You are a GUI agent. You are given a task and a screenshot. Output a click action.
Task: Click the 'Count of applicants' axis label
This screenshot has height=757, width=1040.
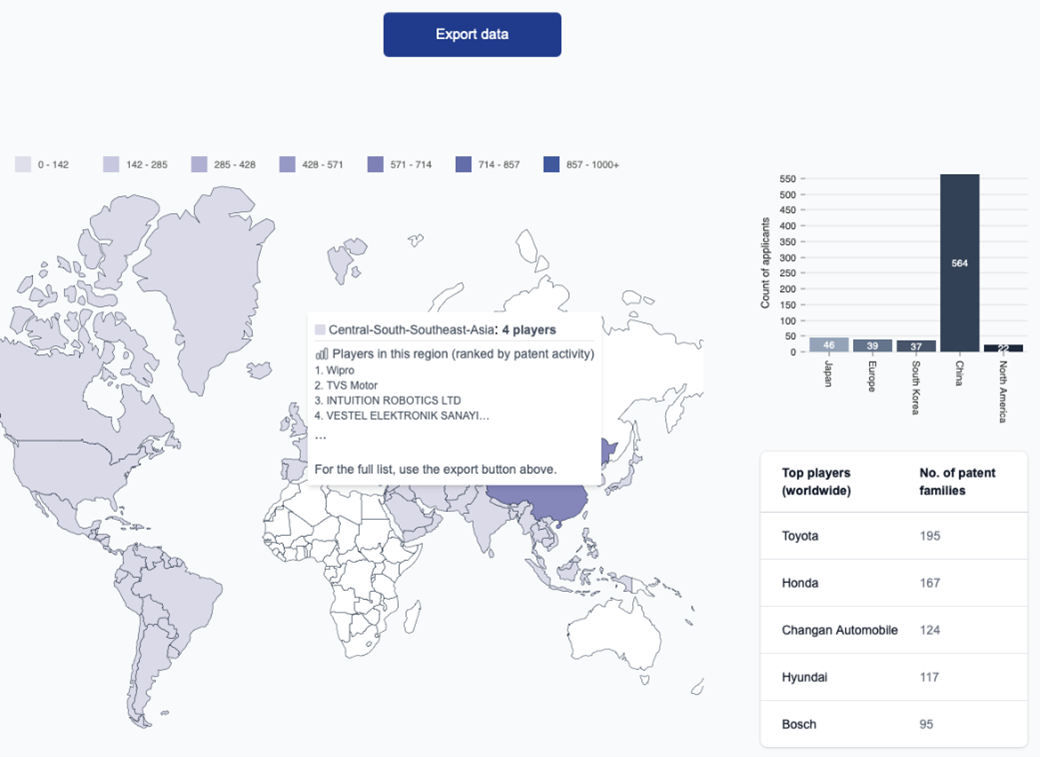coord(765,263)
